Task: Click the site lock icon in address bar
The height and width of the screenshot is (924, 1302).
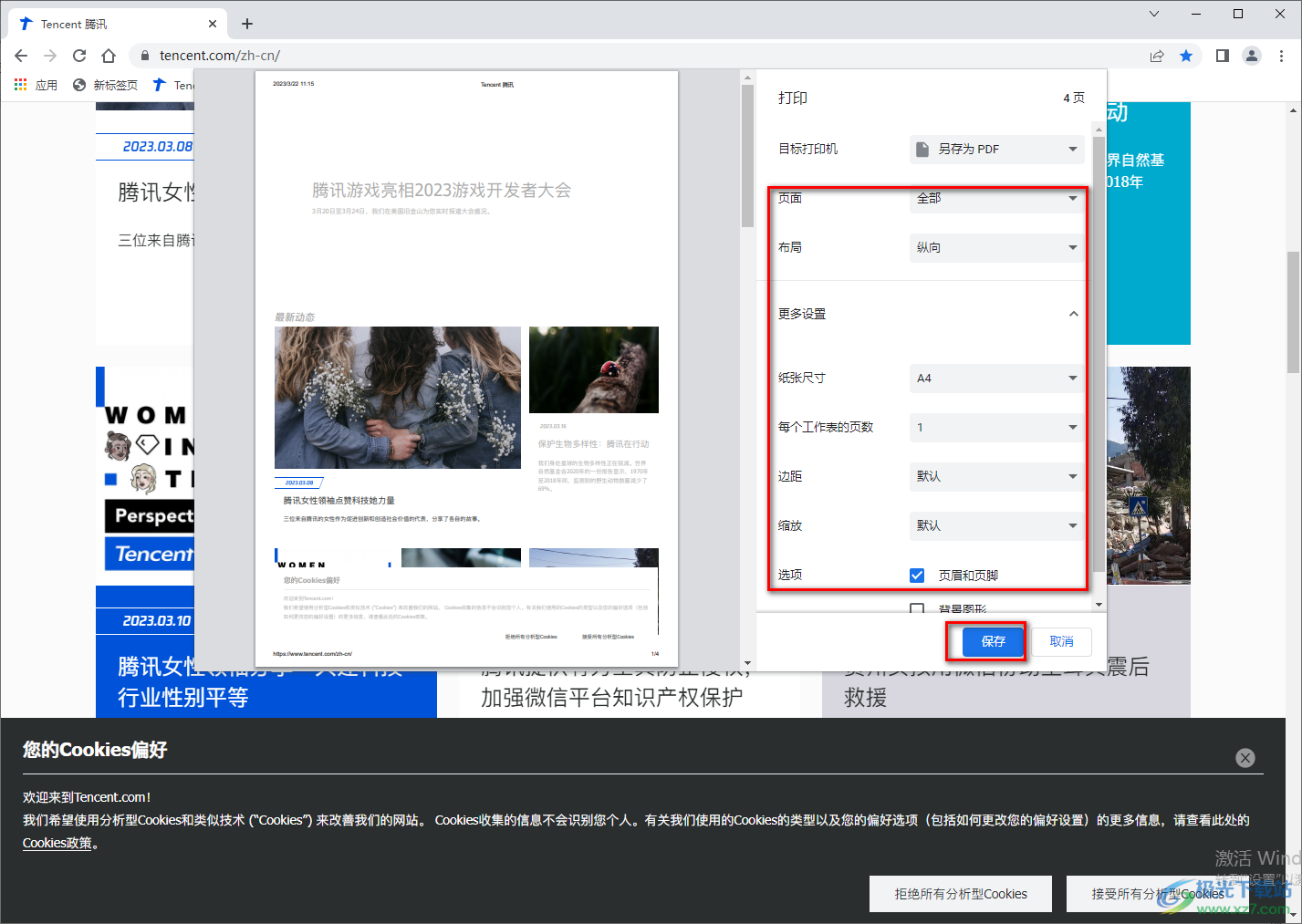Action: coord(145,56)
